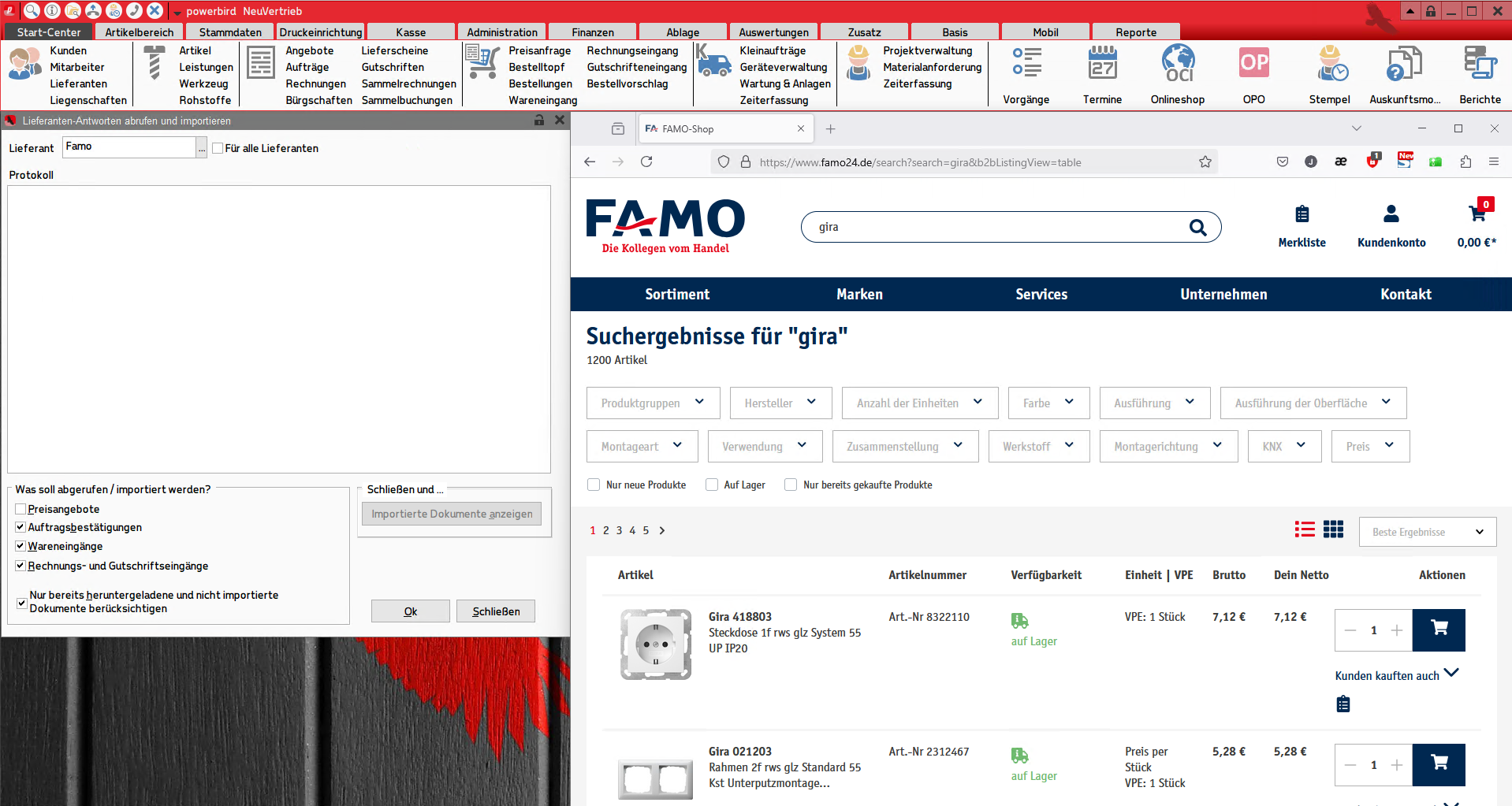Click the Schließen button in import dialog
Screen dimensions: 1512x806
496,611
